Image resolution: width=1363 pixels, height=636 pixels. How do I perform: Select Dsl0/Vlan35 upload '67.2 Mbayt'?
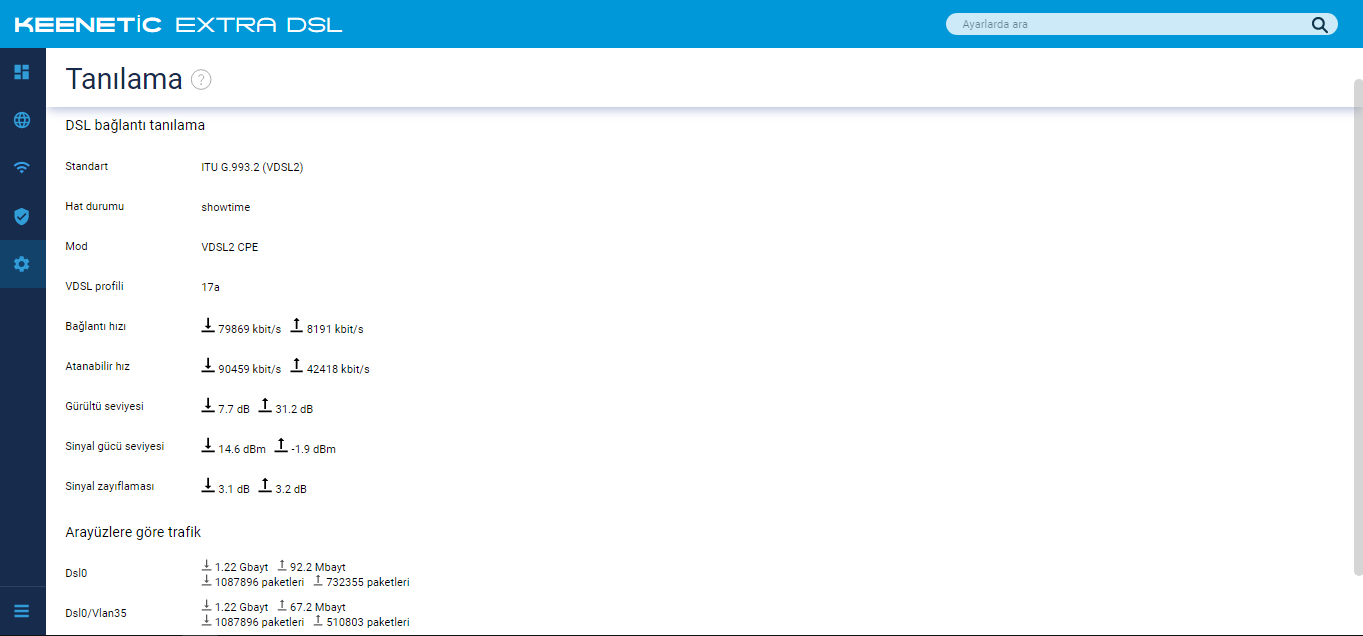click(318, 607)
